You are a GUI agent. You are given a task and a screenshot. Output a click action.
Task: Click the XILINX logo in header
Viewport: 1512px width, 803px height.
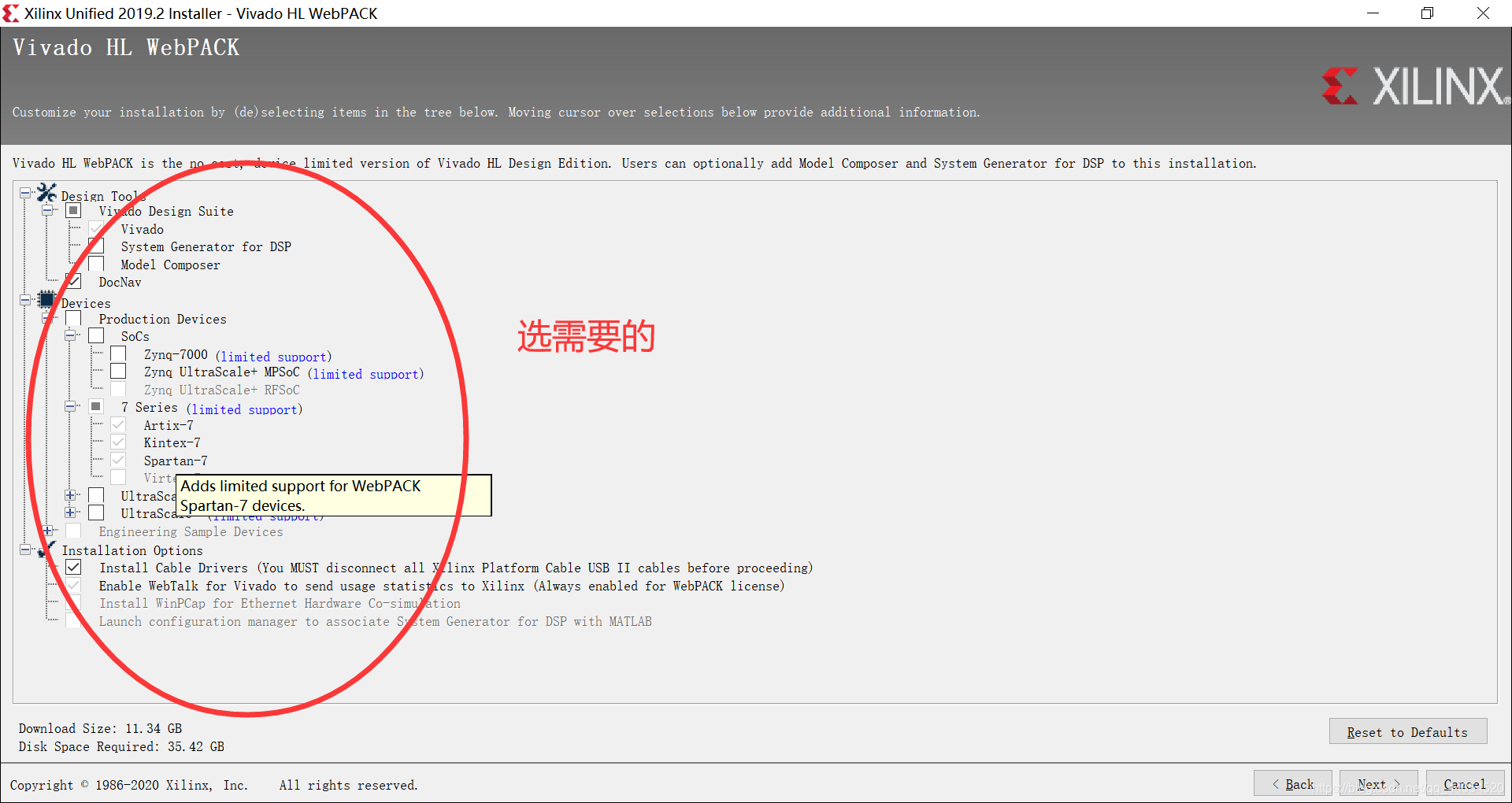coord(1415,86)
